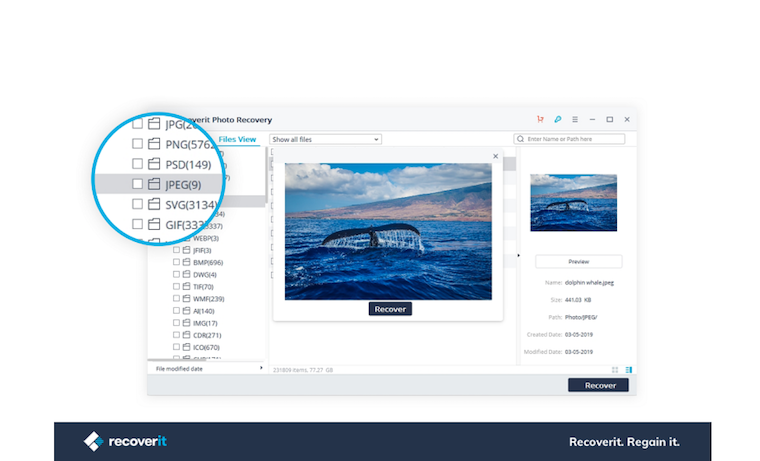Check the ICO(670) checkbox
760x461 pixels.
pos(176,347)
